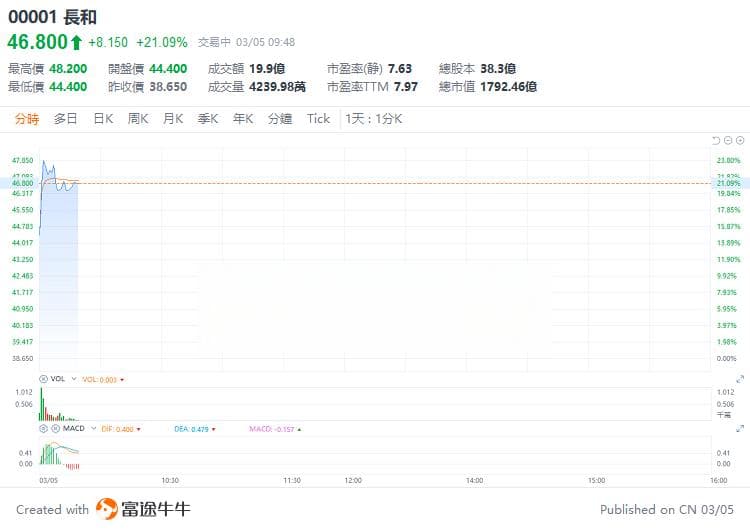Click the 23.00% right axis label
The height and width of the screenshot is (530, 750).
click(728, 161)
